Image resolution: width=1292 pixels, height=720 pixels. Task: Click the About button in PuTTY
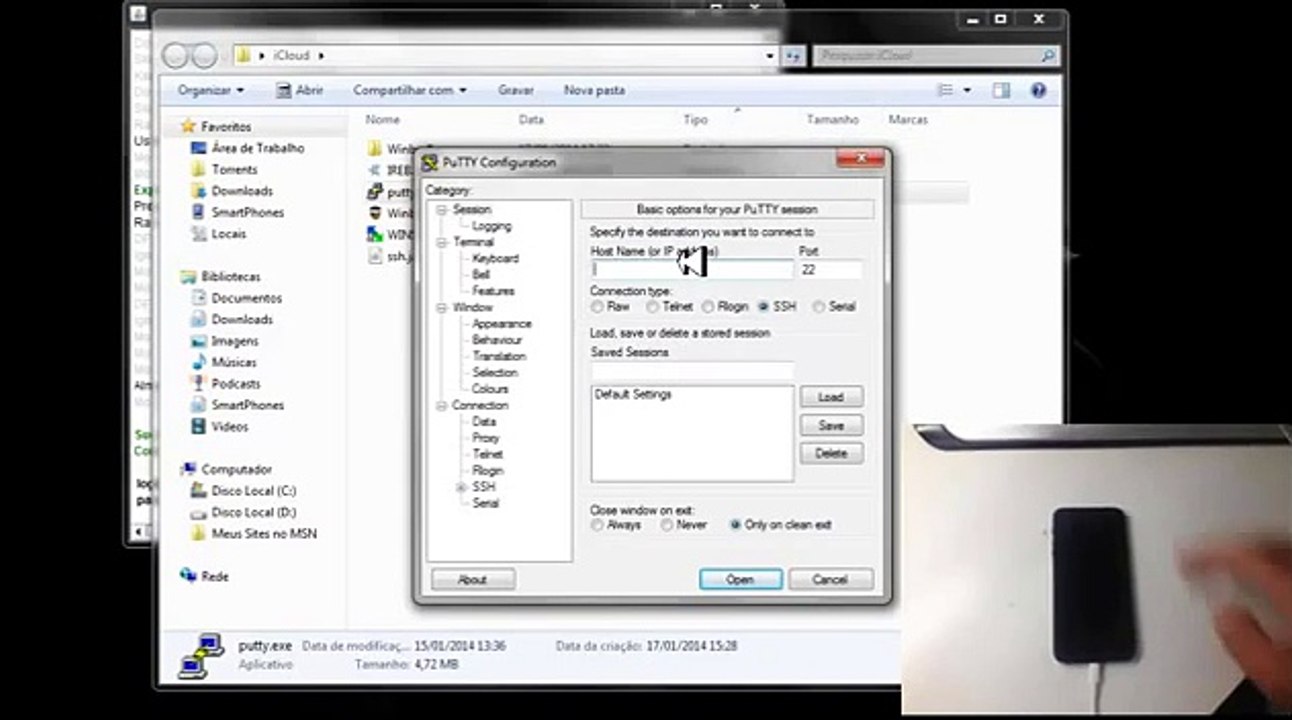[x=472, y=580]
